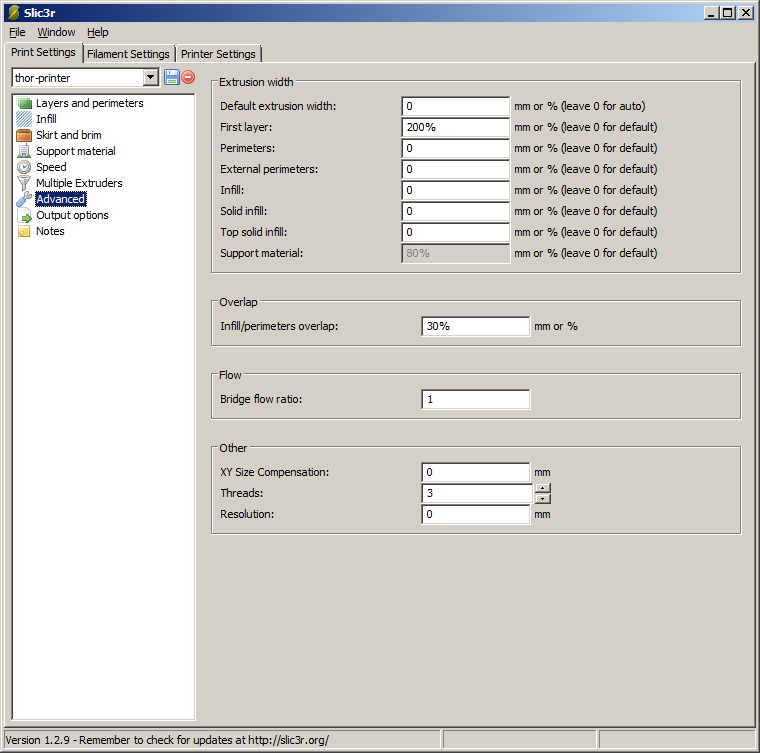This screenshot has height=753, width=760.
Task: Open Skirt and brim settings icon
Action: [25, 135]
